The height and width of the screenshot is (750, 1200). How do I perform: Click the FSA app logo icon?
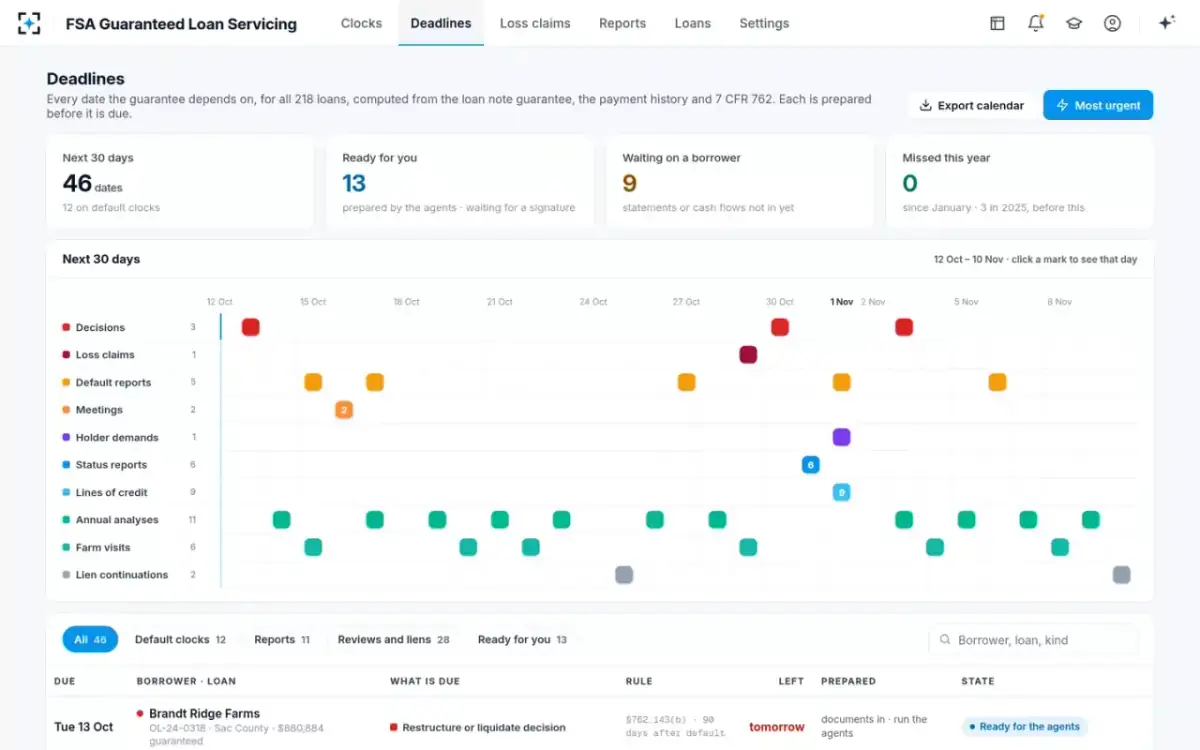[29, 23]
